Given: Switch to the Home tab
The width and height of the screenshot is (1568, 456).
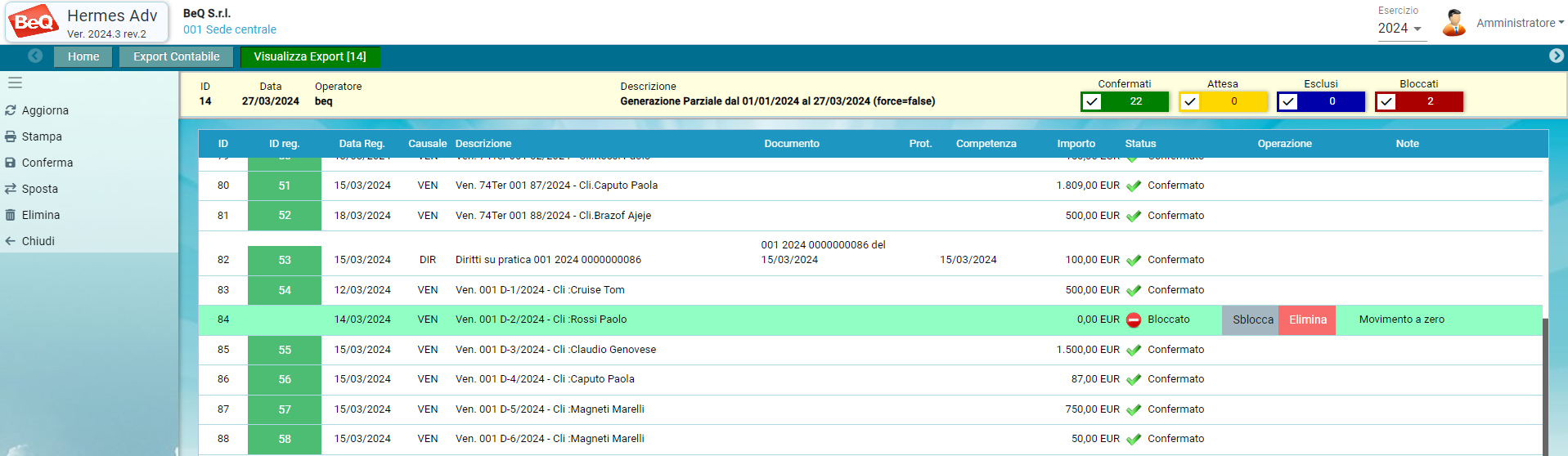Looking at the screenshot, I should pos(83,56).
